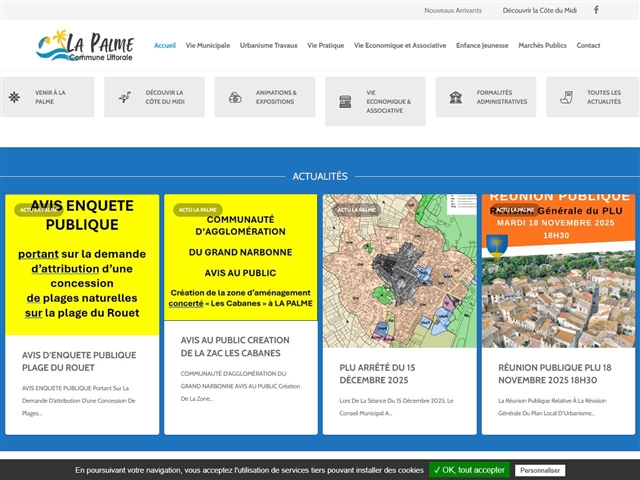Click the flamingo icon for Découvrir la Côte du Midi
640x480 pixels.
[125, 97]
